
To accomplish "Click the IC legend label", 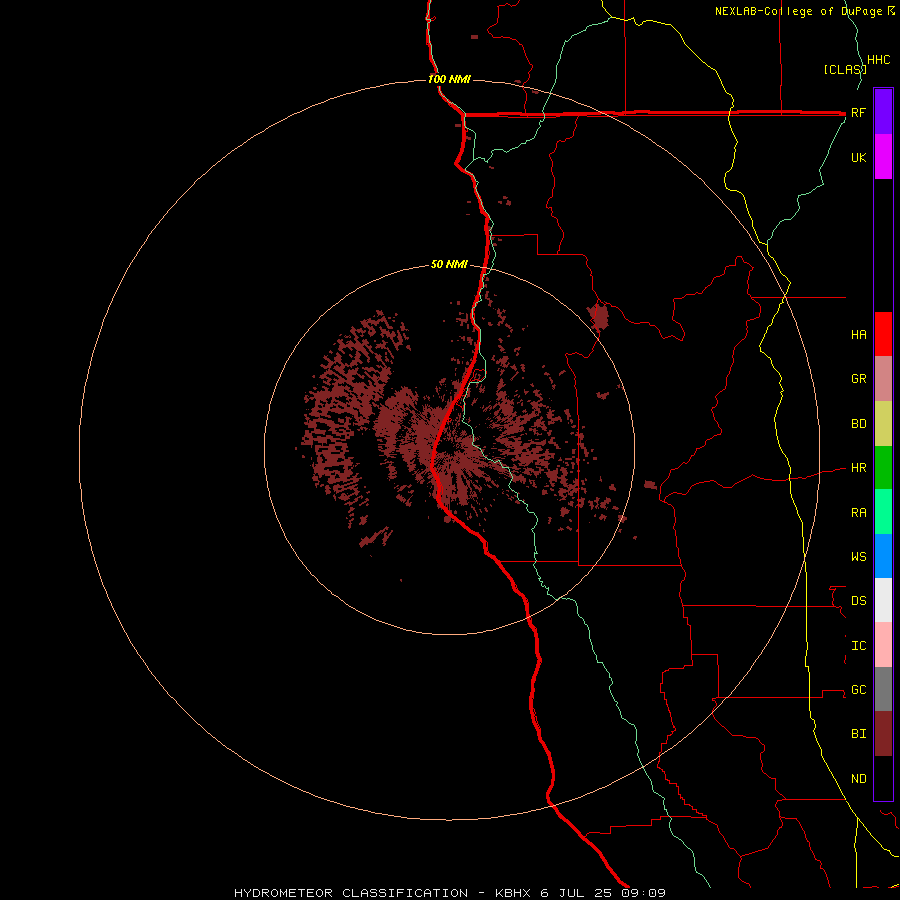I will tap(858, 646).
